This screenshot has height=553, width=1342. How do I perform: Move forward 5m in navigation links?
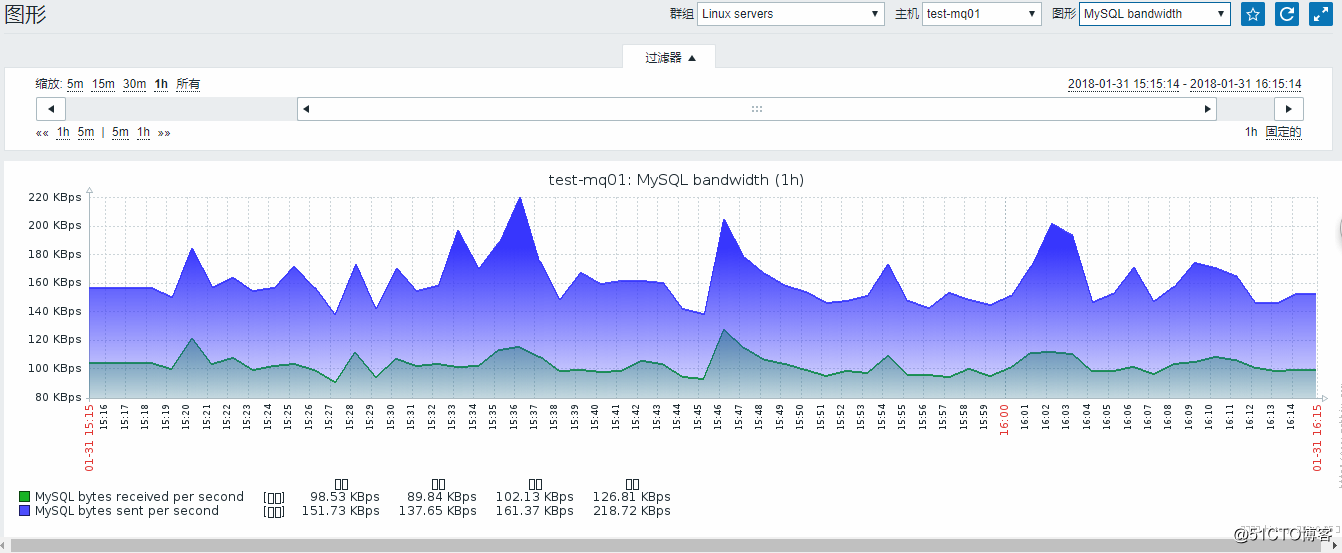(120, 132)
